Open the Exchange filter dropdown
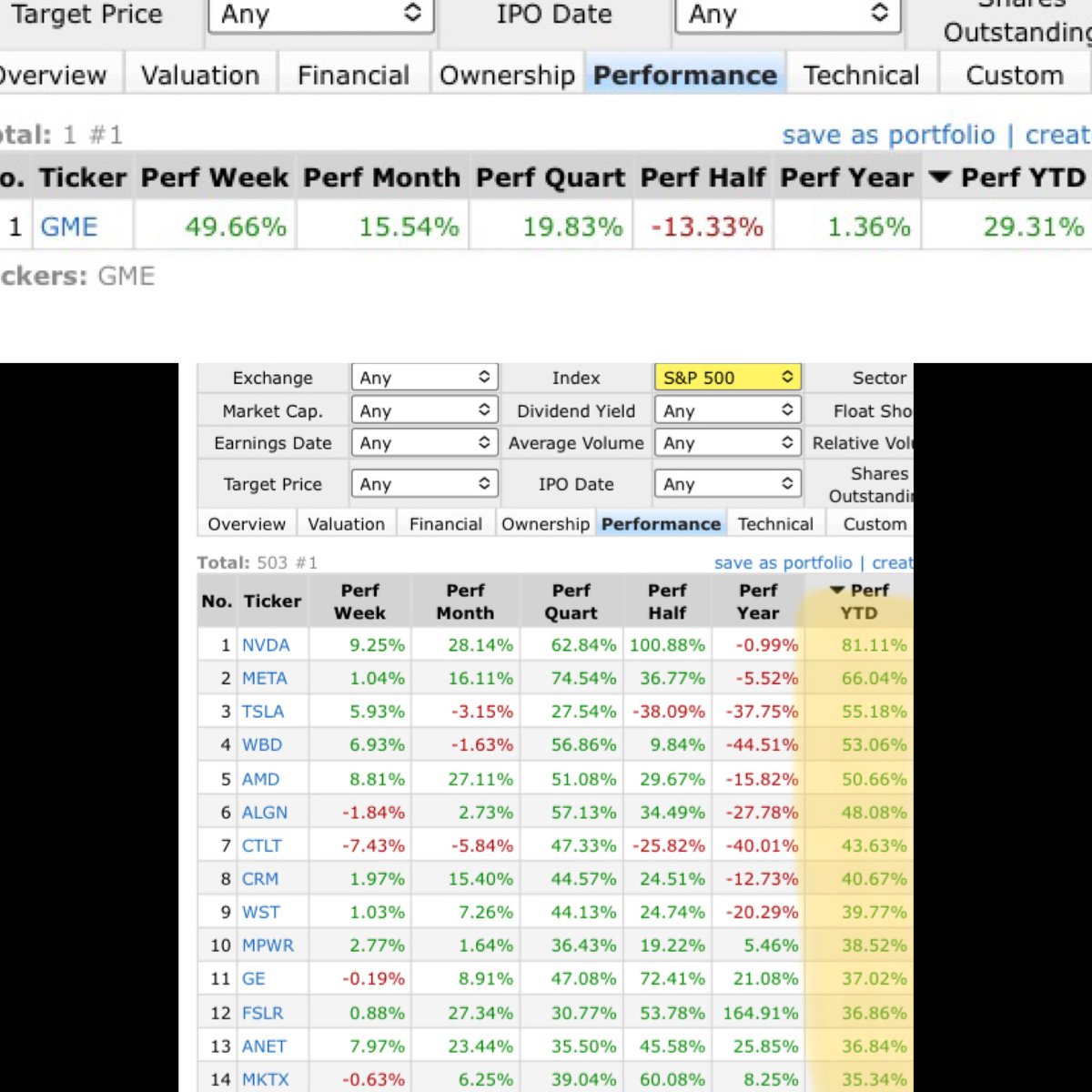The width and height of the screenshot is (1092, 1092). (424, 378)
